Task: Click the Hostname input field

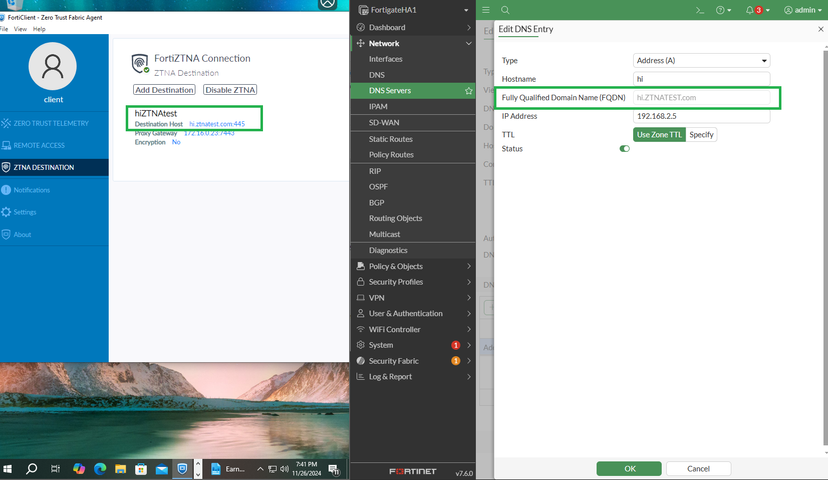Action: point(701,79)
